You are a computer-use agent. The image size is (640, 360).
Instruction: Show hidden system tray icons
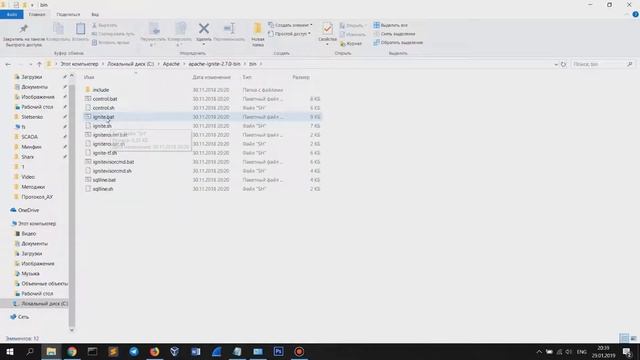click(x=539, y=351)
